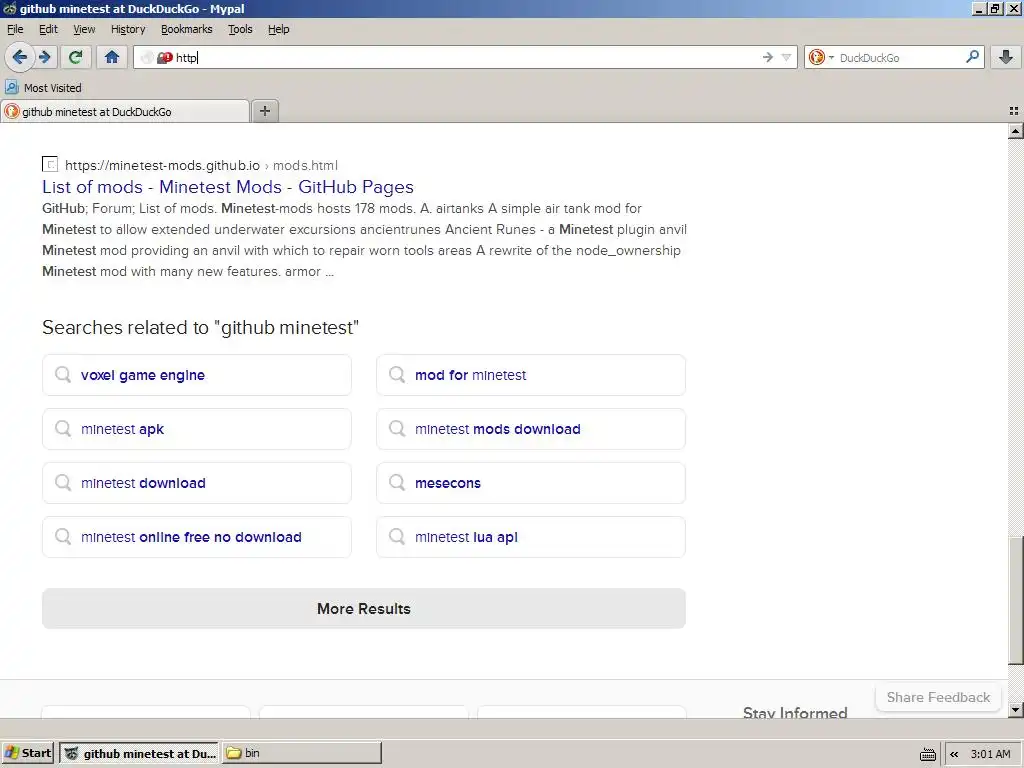Open the Most Visited bookmarks folder
The image size is (1024, 768).
coord(44,88)
